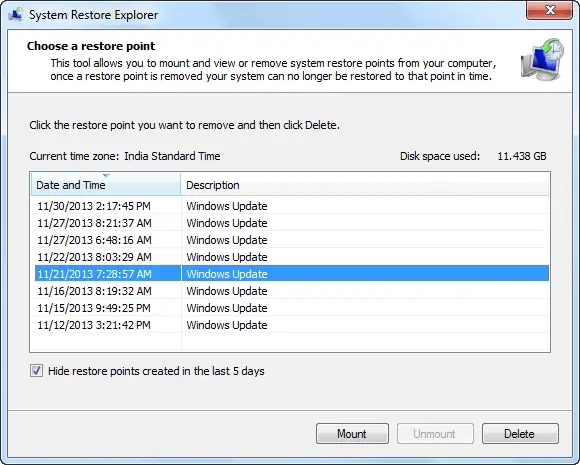The height and width of the screenshot is (465, 580).
Task: Select the 11/22/2013 8:03:29 AM restore point
Action: [x=290, y=257]
